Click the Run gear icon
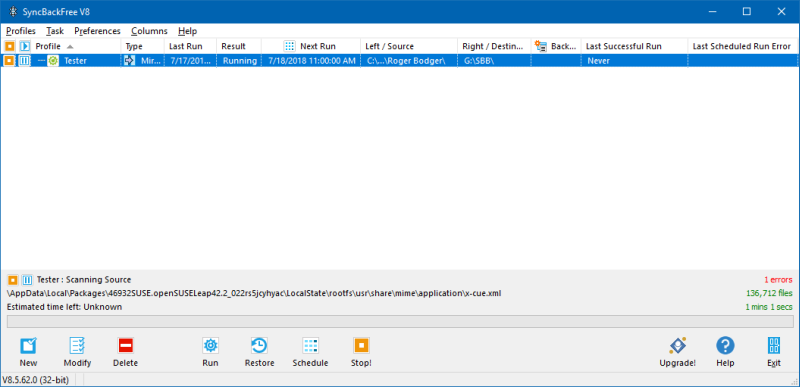This screenshot has height=387, width=800. 210,346
